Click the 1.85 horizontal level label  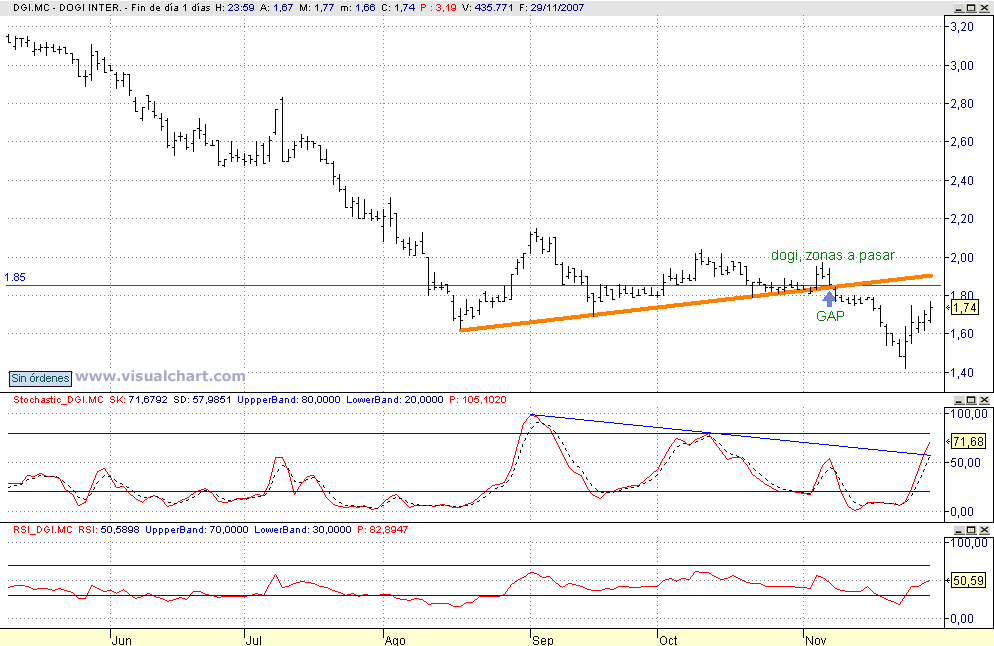tap(15, 277)
